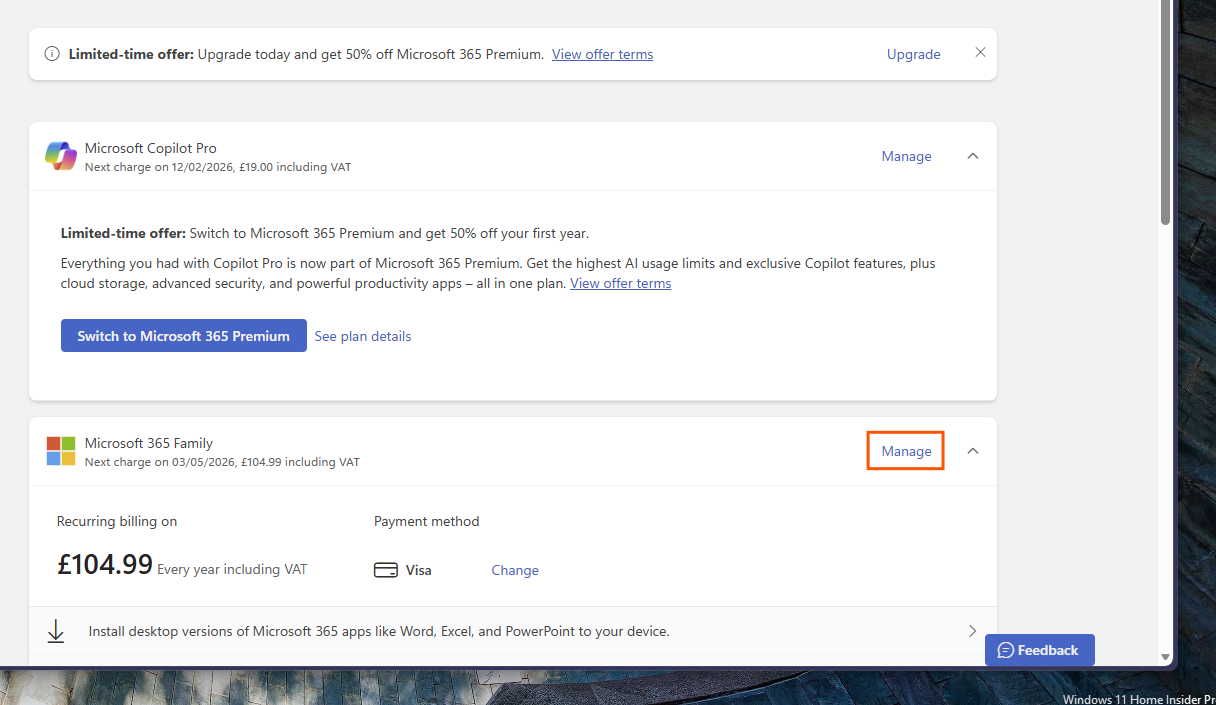Select the £104.99 recurring billing amount
The height and width of the screenshot is (705, 1216).
(105, 564)
